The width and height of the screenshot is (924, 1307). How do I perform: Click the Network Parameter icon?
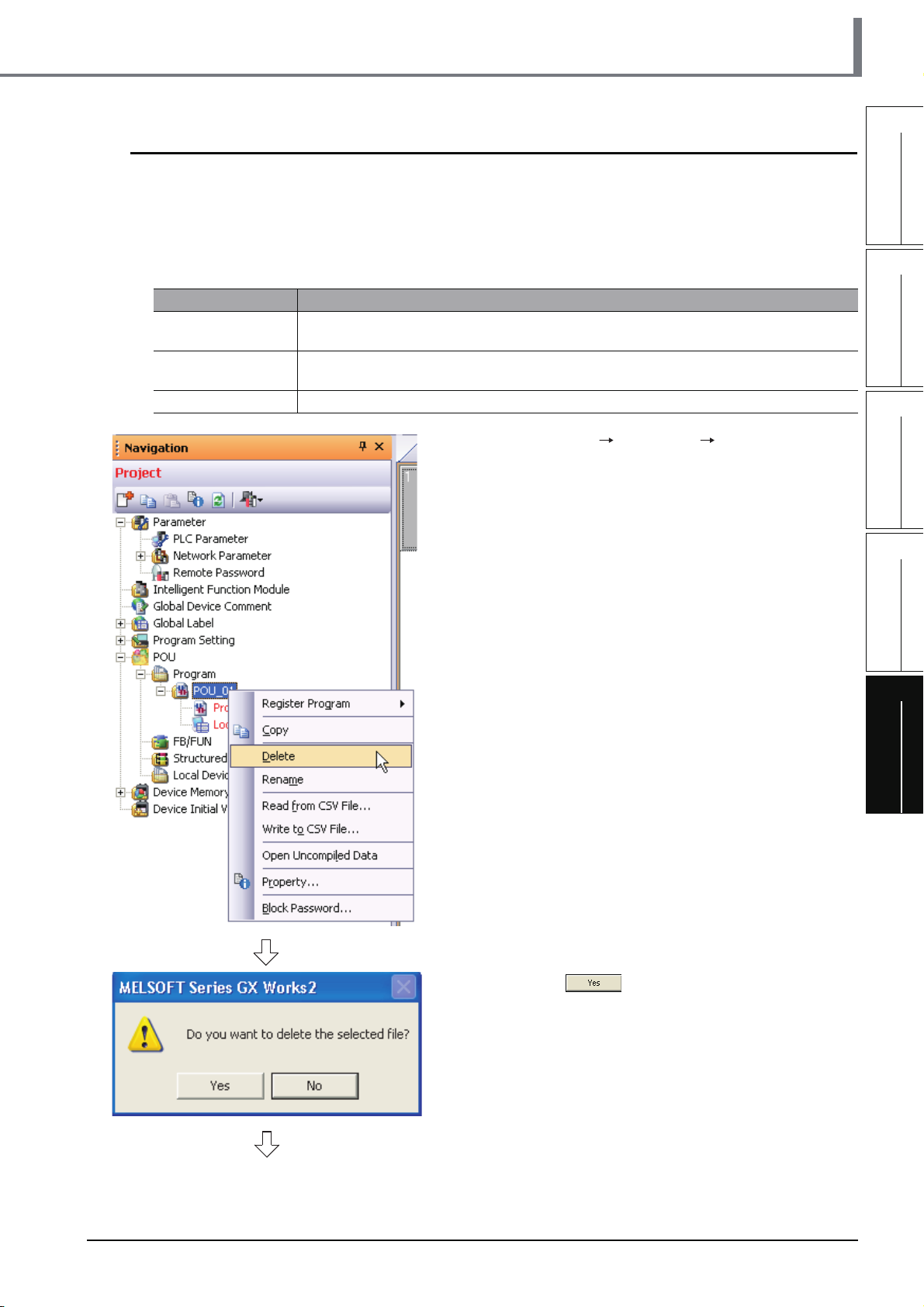click(161, 556)
